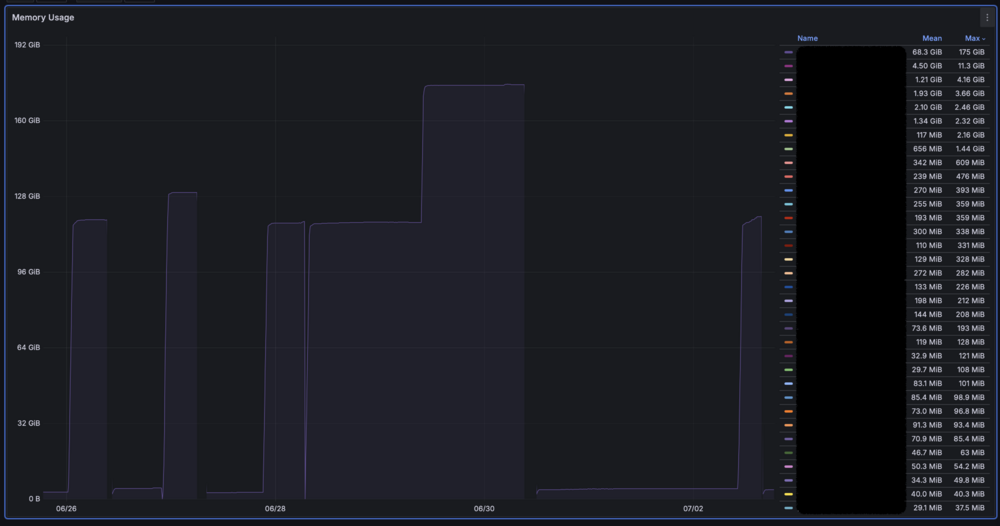Open color picker for the 1.21 GiB mean series
The width and height of the screenshot is (1000, 526).
click(789, 80)
